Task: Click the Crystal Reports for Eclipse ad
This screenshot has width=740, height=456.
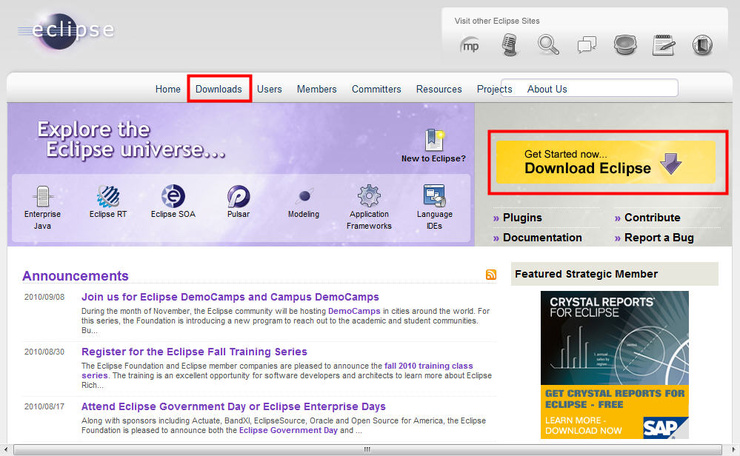Action: [614, 364]
